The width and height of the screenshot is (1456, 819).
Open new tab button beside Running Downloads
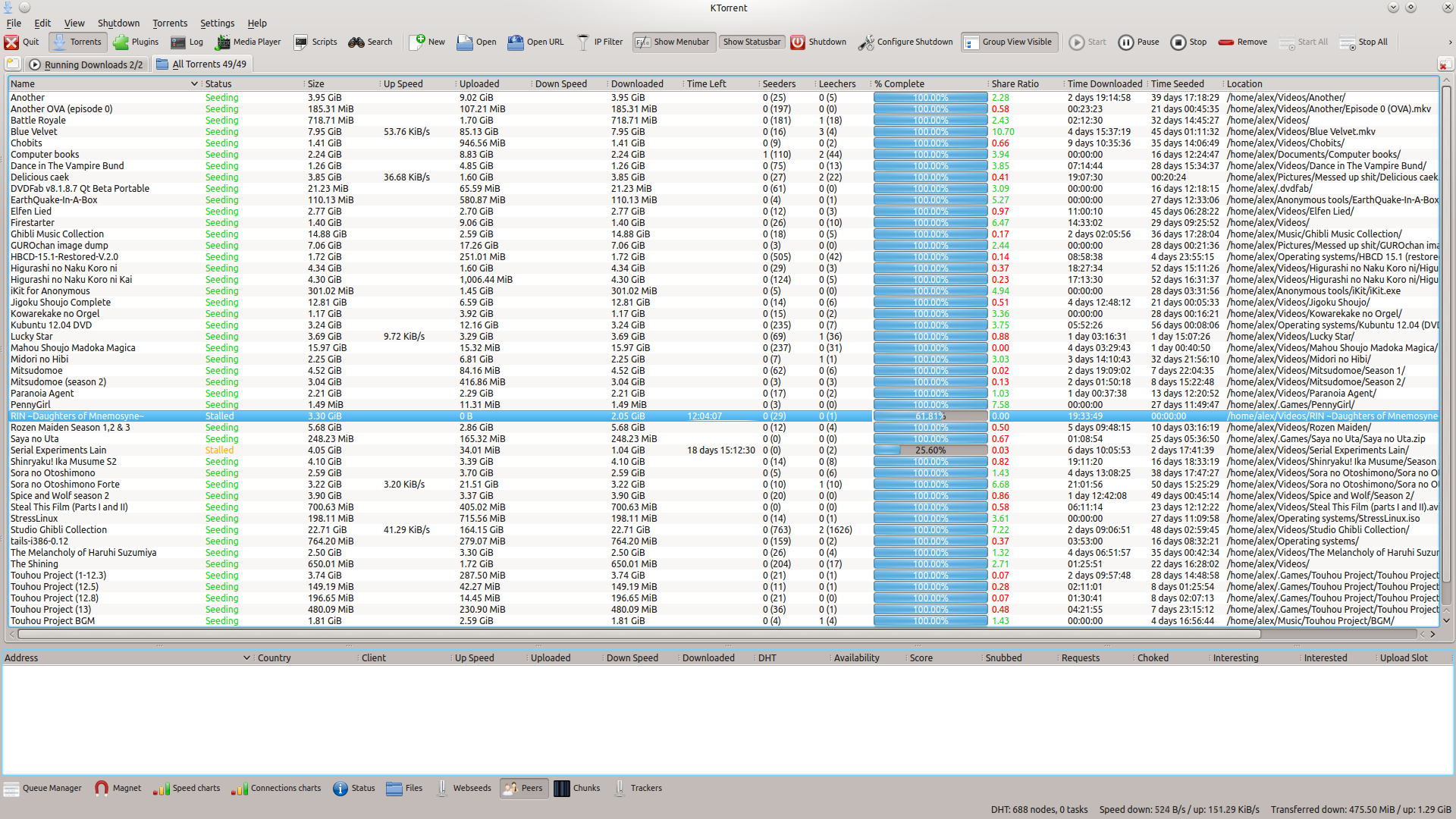click(x=13, y=64)
